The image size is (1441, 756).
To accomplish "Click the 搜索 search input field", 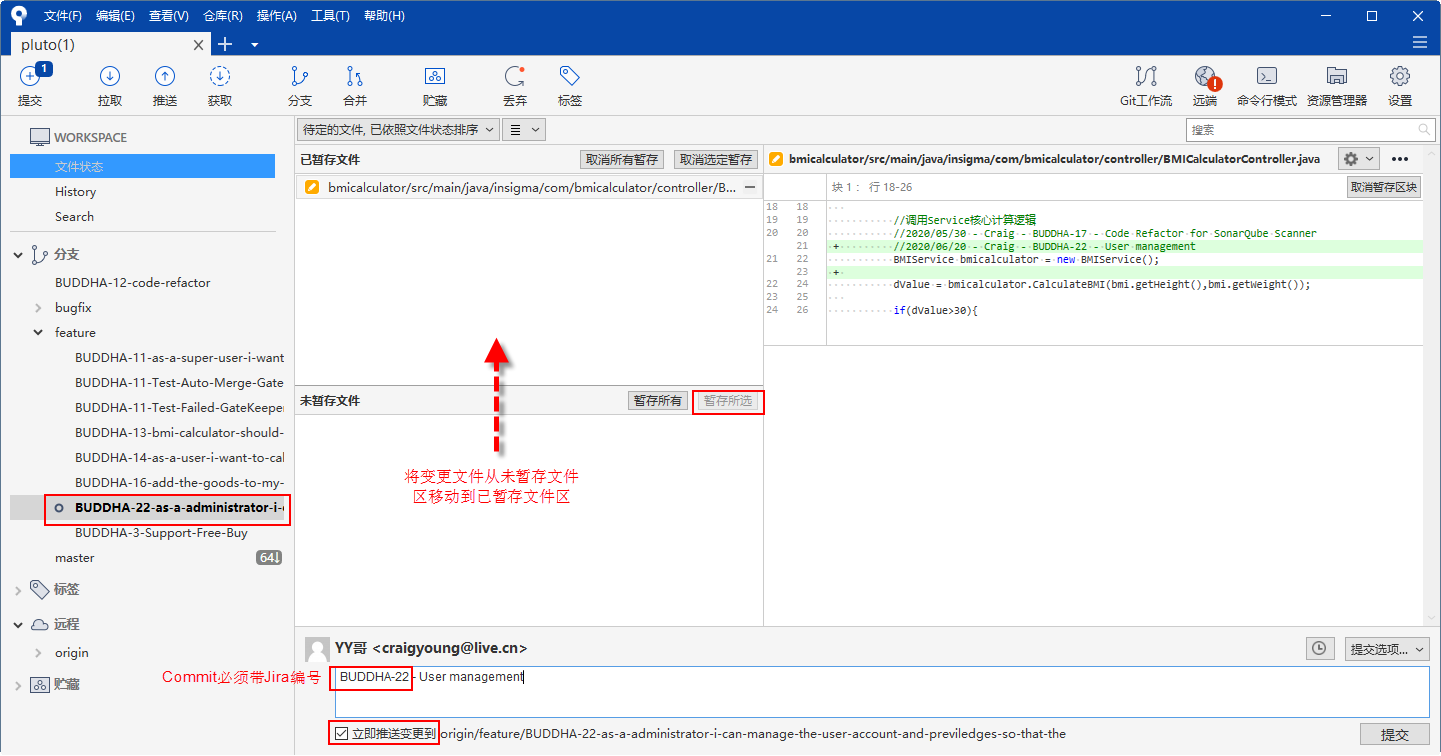I will coord(1300,130).
